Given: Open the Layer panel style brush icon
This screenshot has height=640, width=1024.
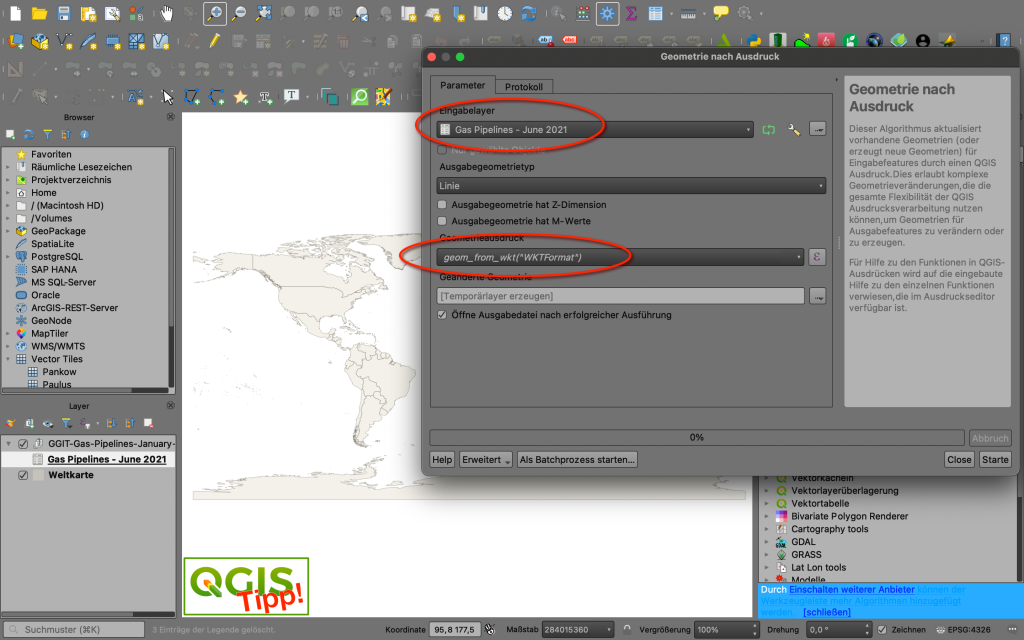Looking at the screenshot, I should point(10,423).
